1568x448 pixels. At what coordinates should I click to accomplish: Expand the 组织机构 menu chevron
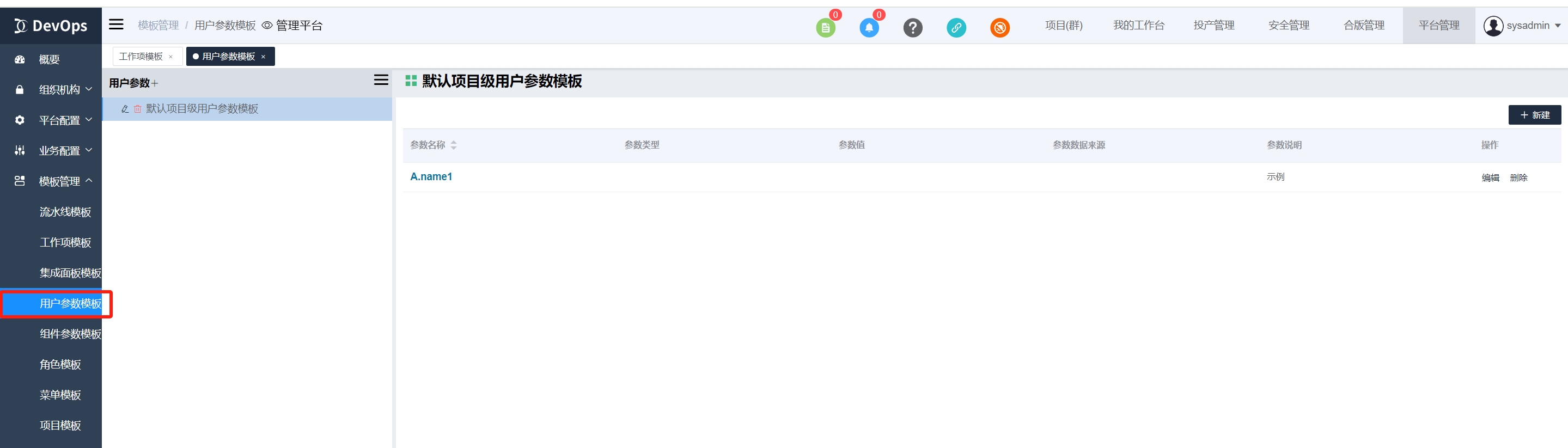pos(89,89)
